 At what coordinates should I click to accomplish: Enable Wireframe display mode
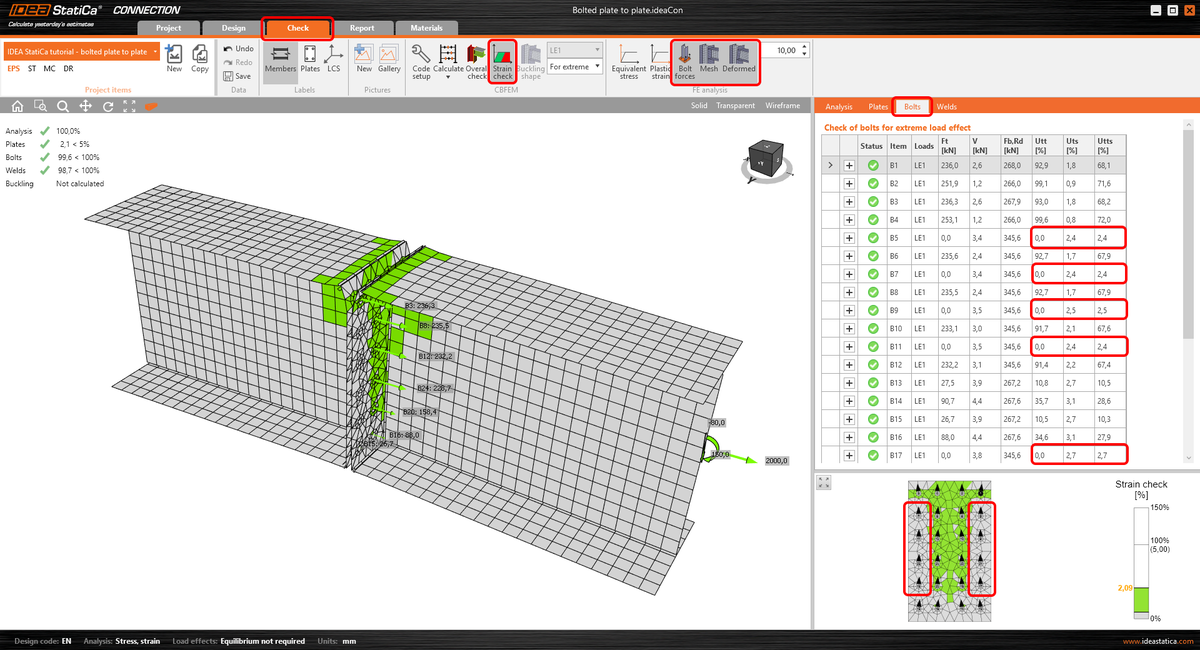pyautogui.click(x=784, y=105)
